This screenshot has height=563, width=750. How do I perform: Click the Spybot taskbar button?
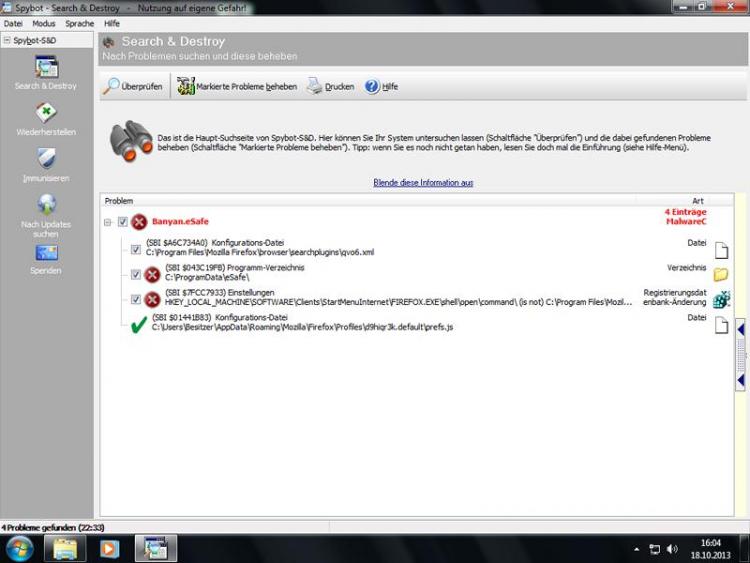[156, 548]
